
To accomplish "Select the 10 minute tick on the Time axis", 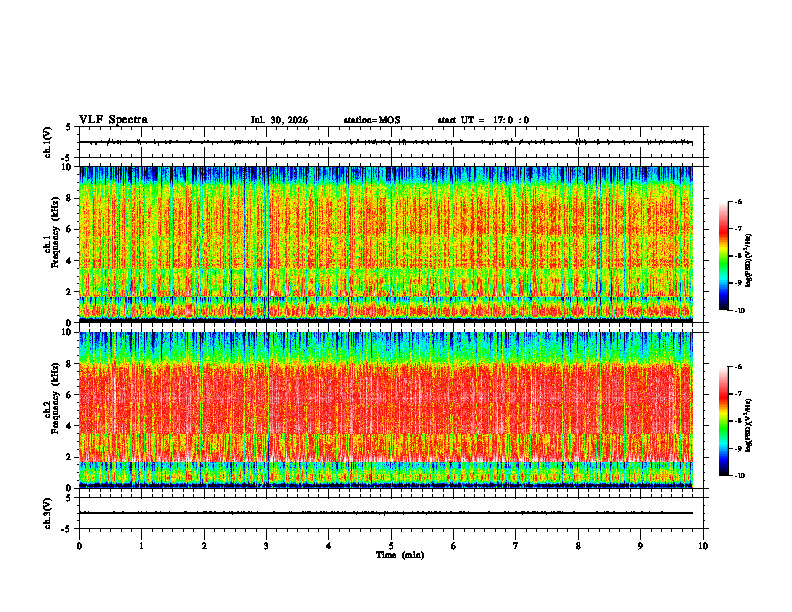I will [703, 546].
